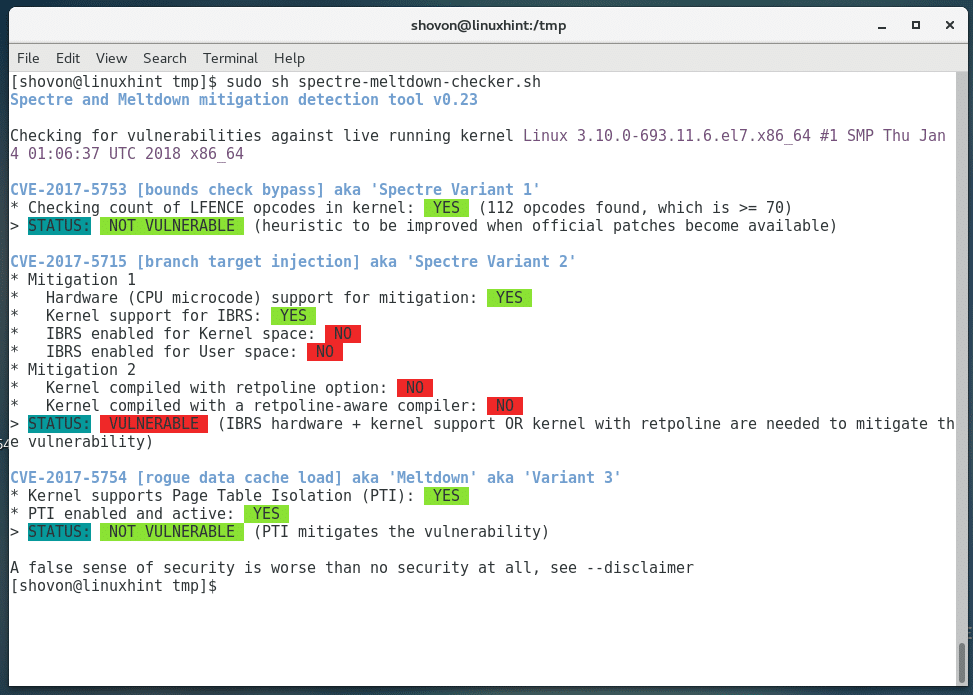Maximize the terminal window

click(x=914, y=25)
